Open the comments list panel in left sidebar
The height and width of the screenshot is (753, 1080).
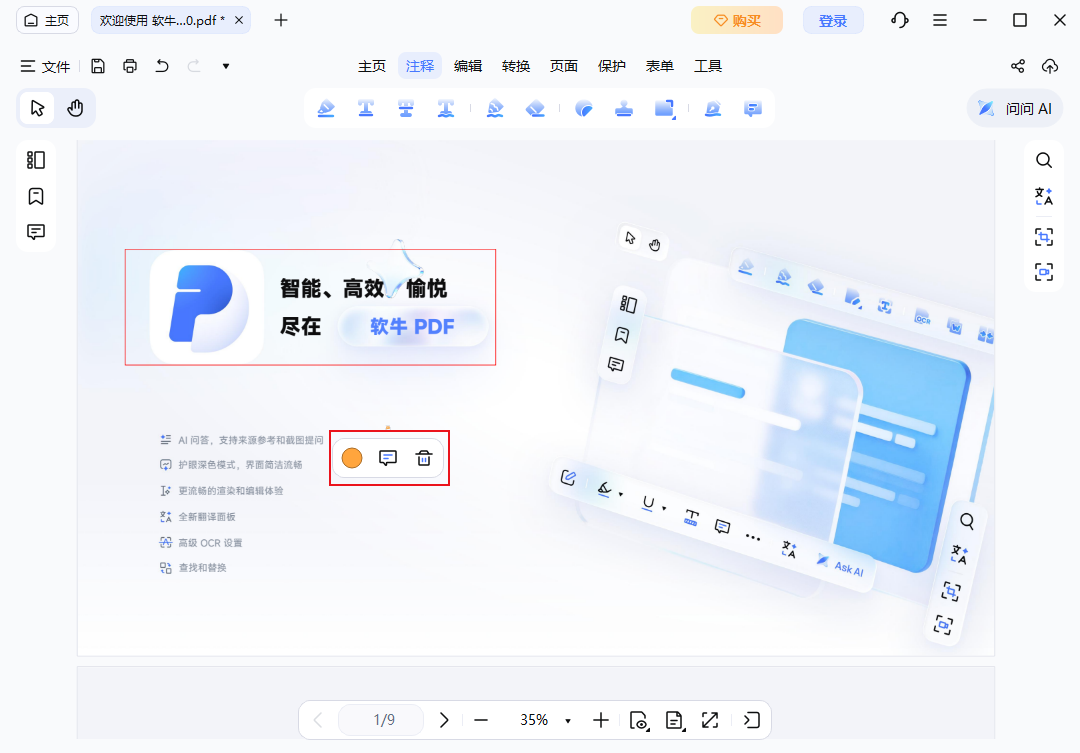[x=36, y=231]
